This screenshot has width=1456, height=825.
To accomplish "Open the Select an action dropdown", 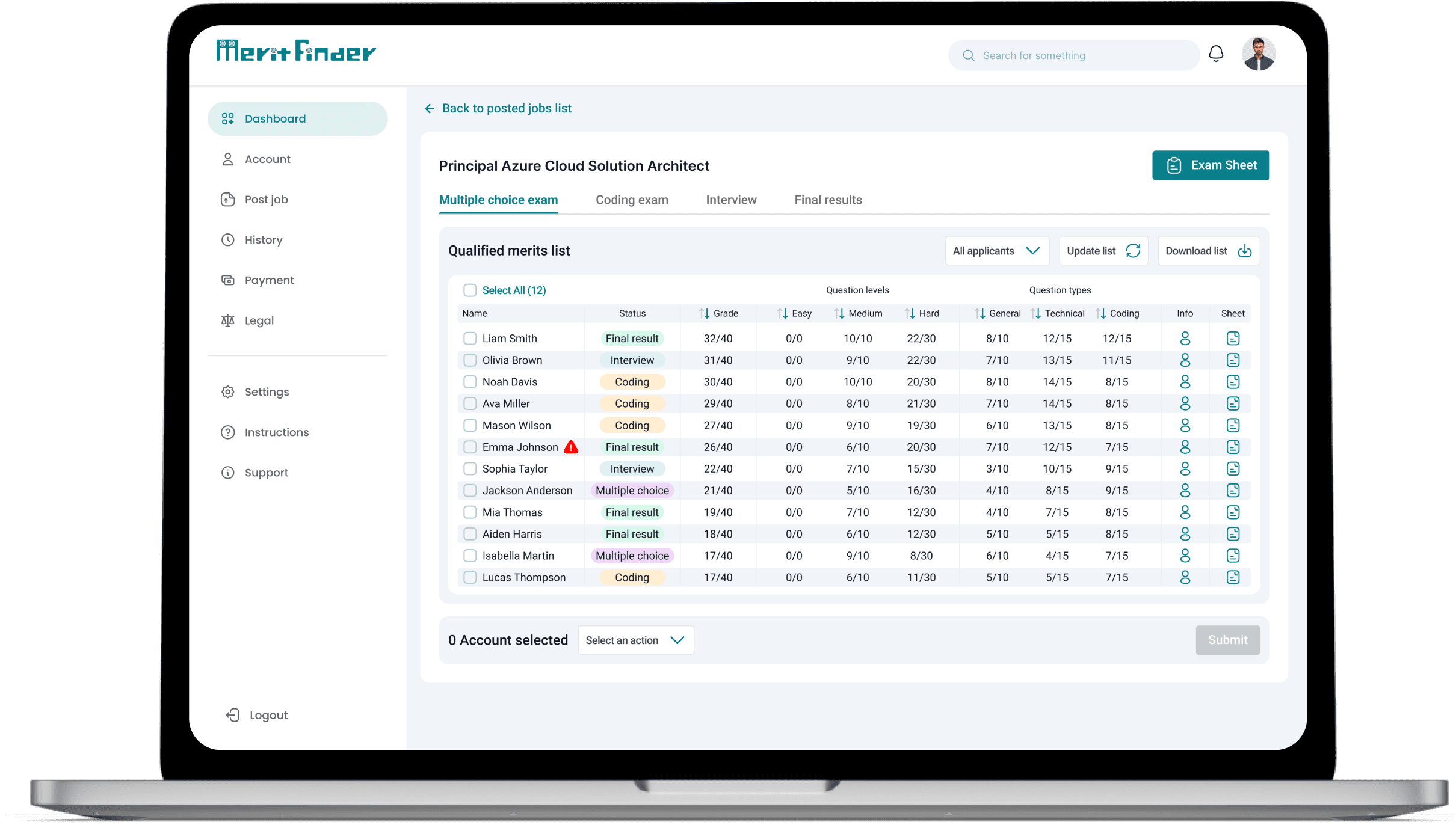I will 635,640.
